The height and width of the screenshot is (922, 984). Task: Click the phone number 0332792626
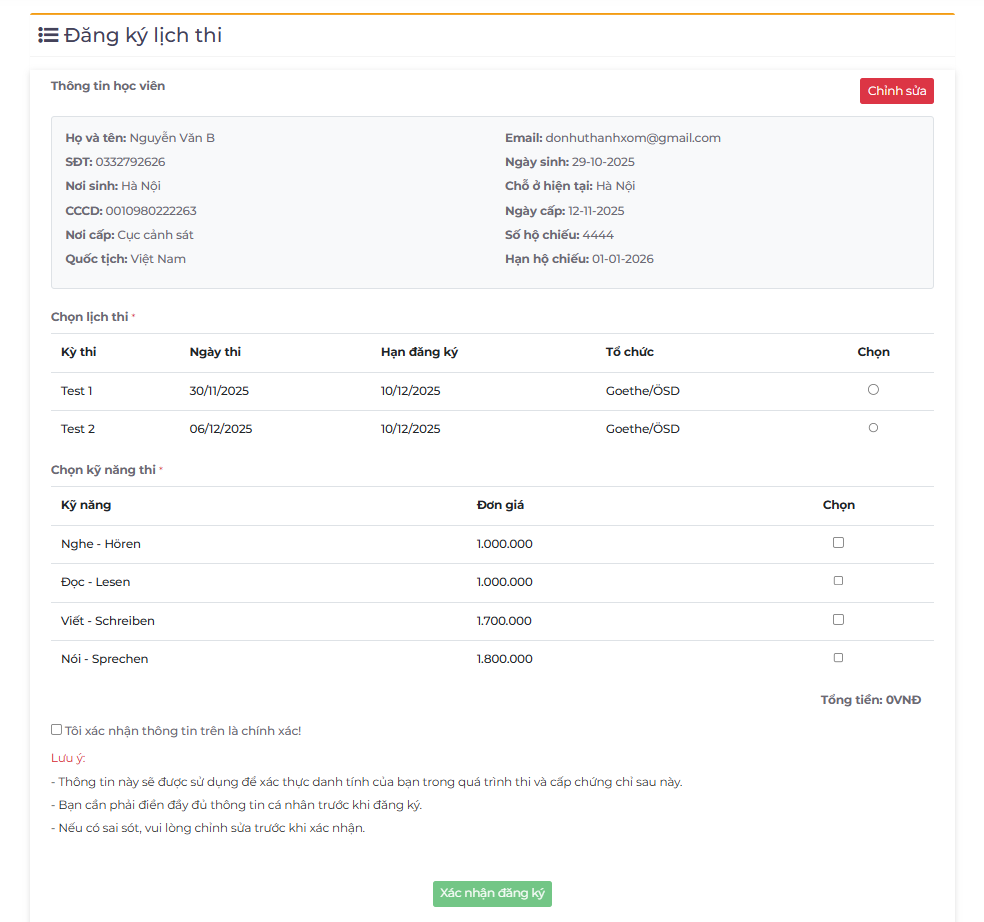click(x=130, y=162)
